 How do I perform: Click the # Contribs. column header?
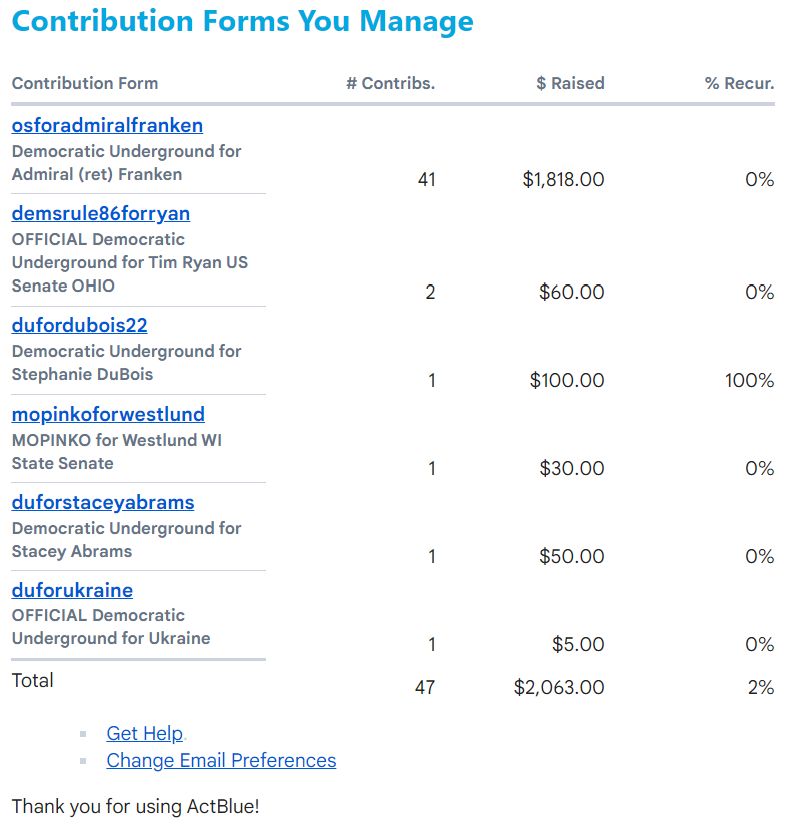(390, 84)
